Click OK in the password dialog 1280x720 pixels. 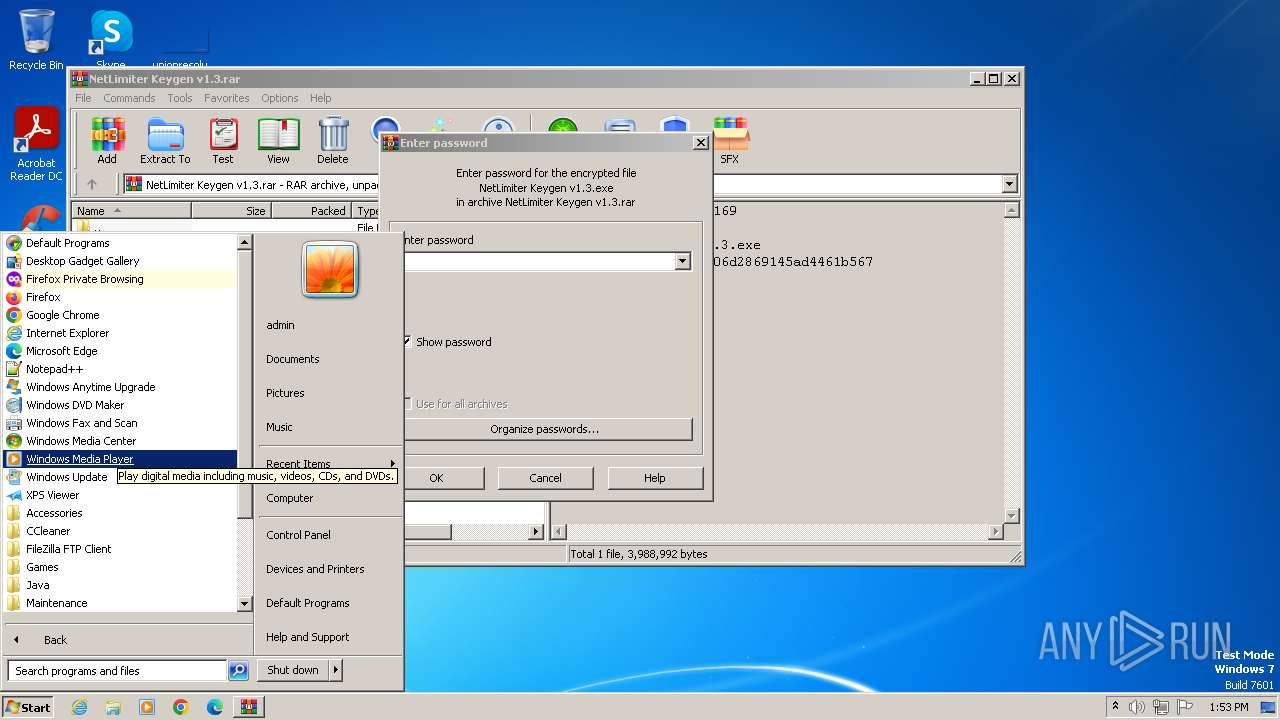pos(436,478)
